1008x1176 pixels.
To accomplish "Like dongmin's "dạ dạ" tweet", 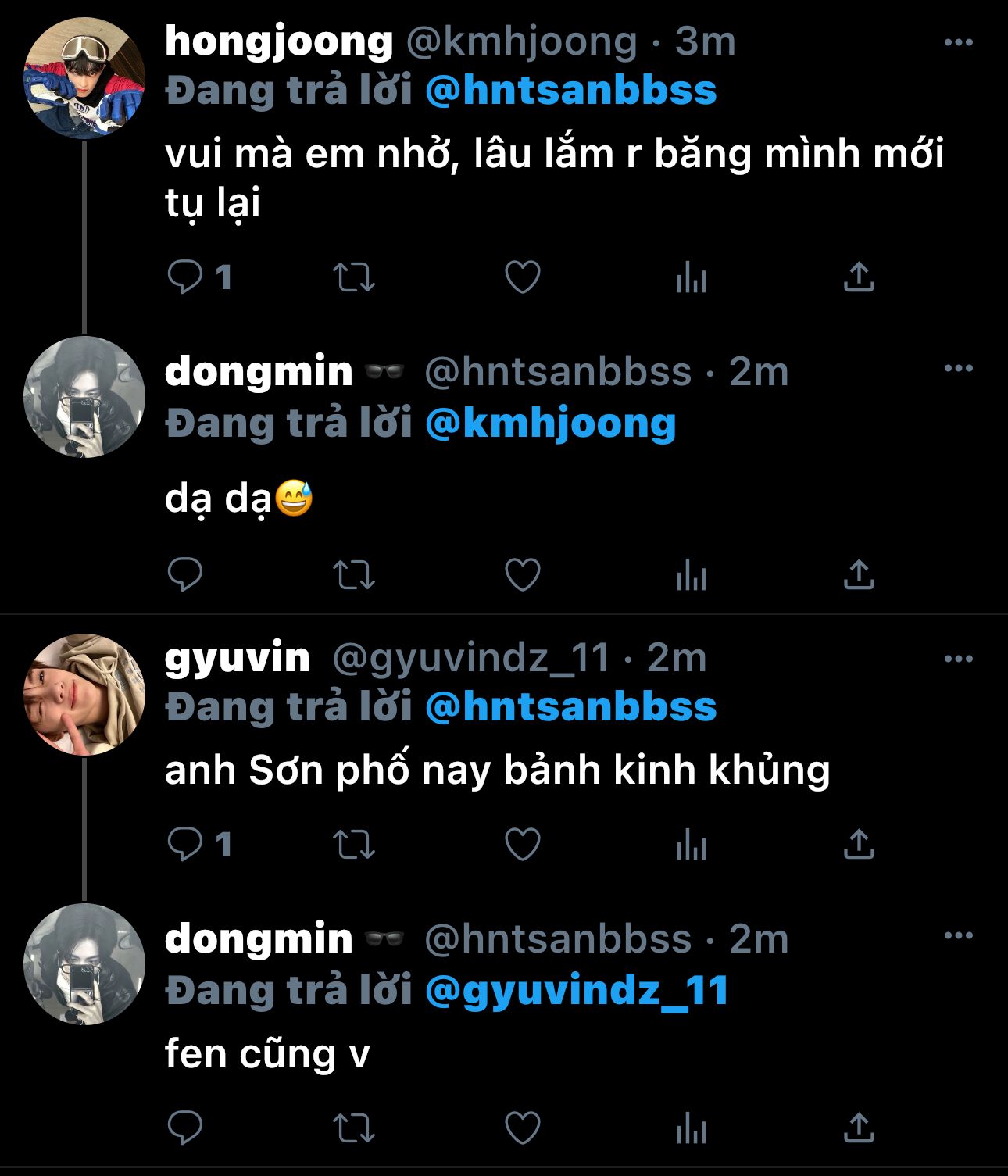I will tap(523, 575).
